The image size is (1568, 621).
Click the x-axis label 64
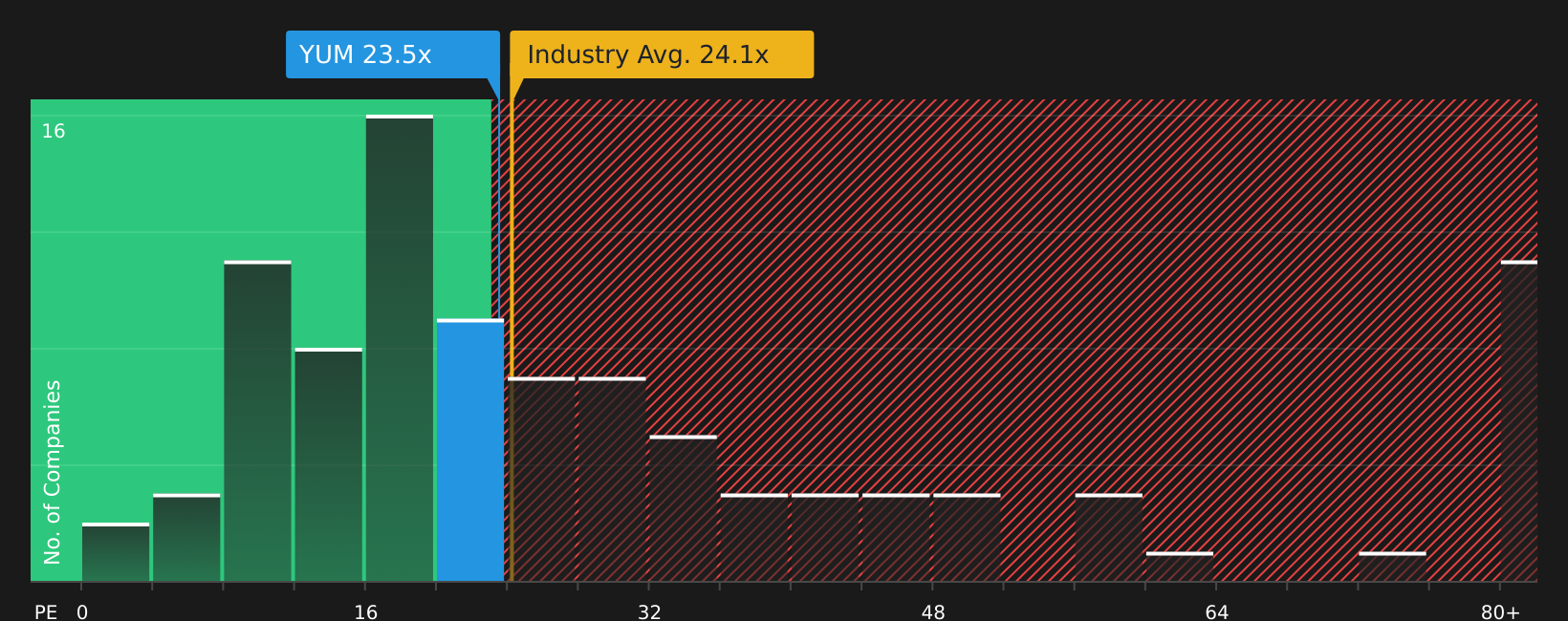1216,611
